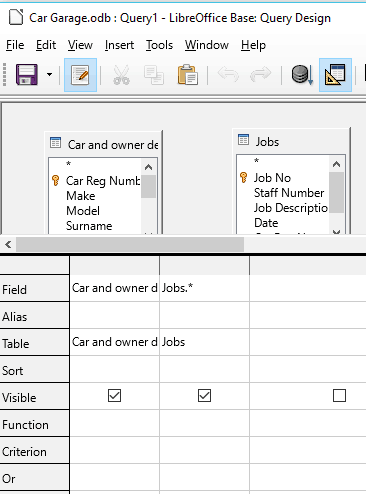Click Sort cell in Car and owner column
Viewport: 366px width, 494px height.
(114, 369)
